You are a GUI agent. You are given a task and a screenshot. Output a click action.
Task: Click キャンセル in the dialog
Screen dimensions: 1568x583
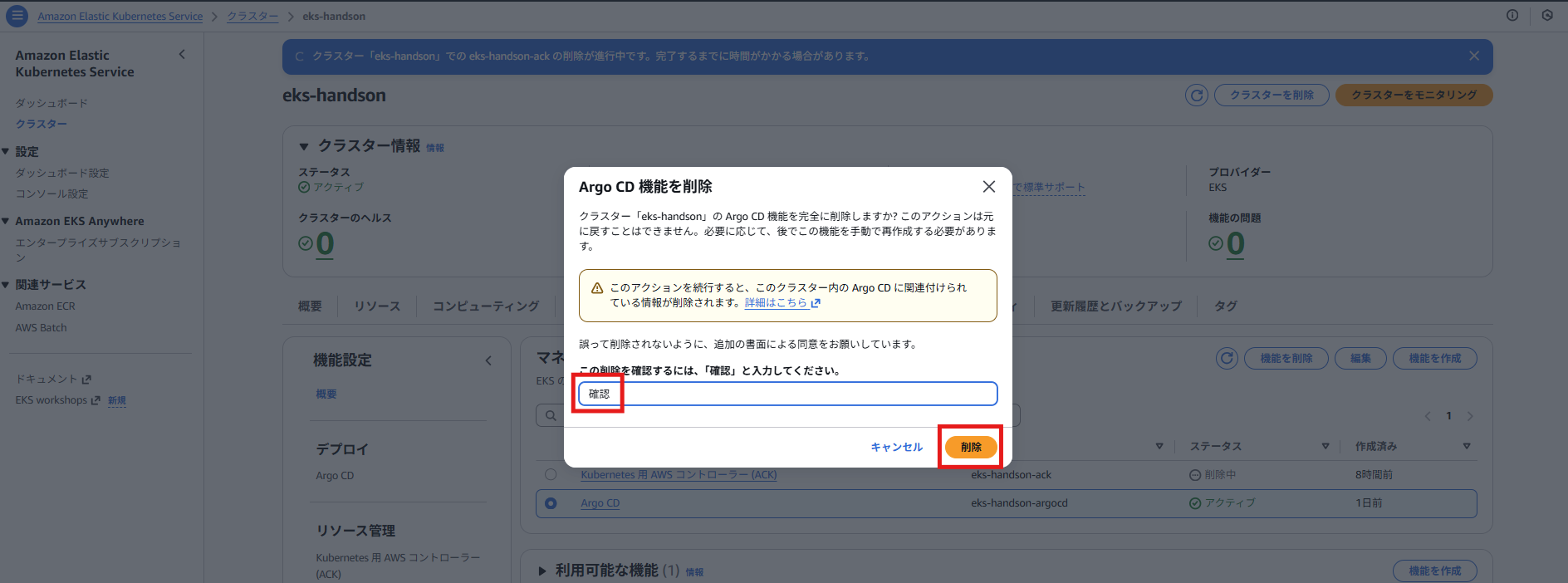click(x=896, y=447)
